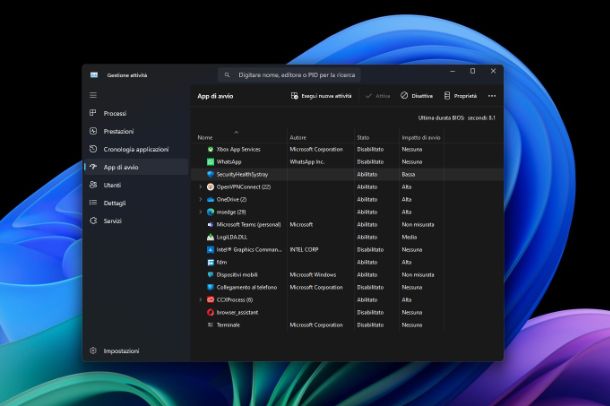Select Collegamento al telefono row name
610x406 pixels.
point(247,287)
